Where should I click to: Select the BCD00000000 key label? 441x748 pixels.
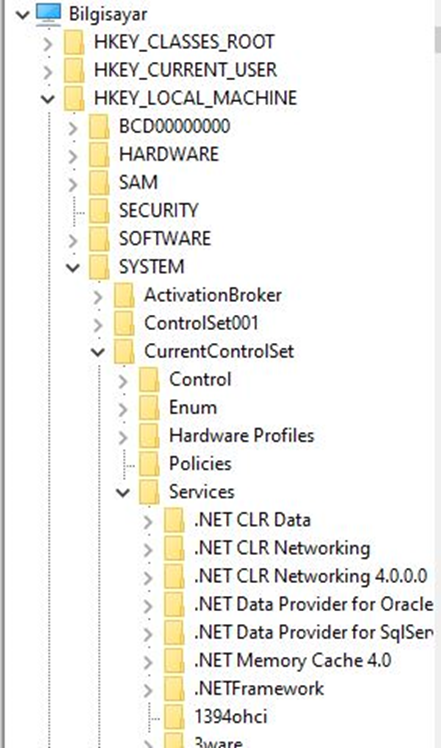[x=175, y=126]
